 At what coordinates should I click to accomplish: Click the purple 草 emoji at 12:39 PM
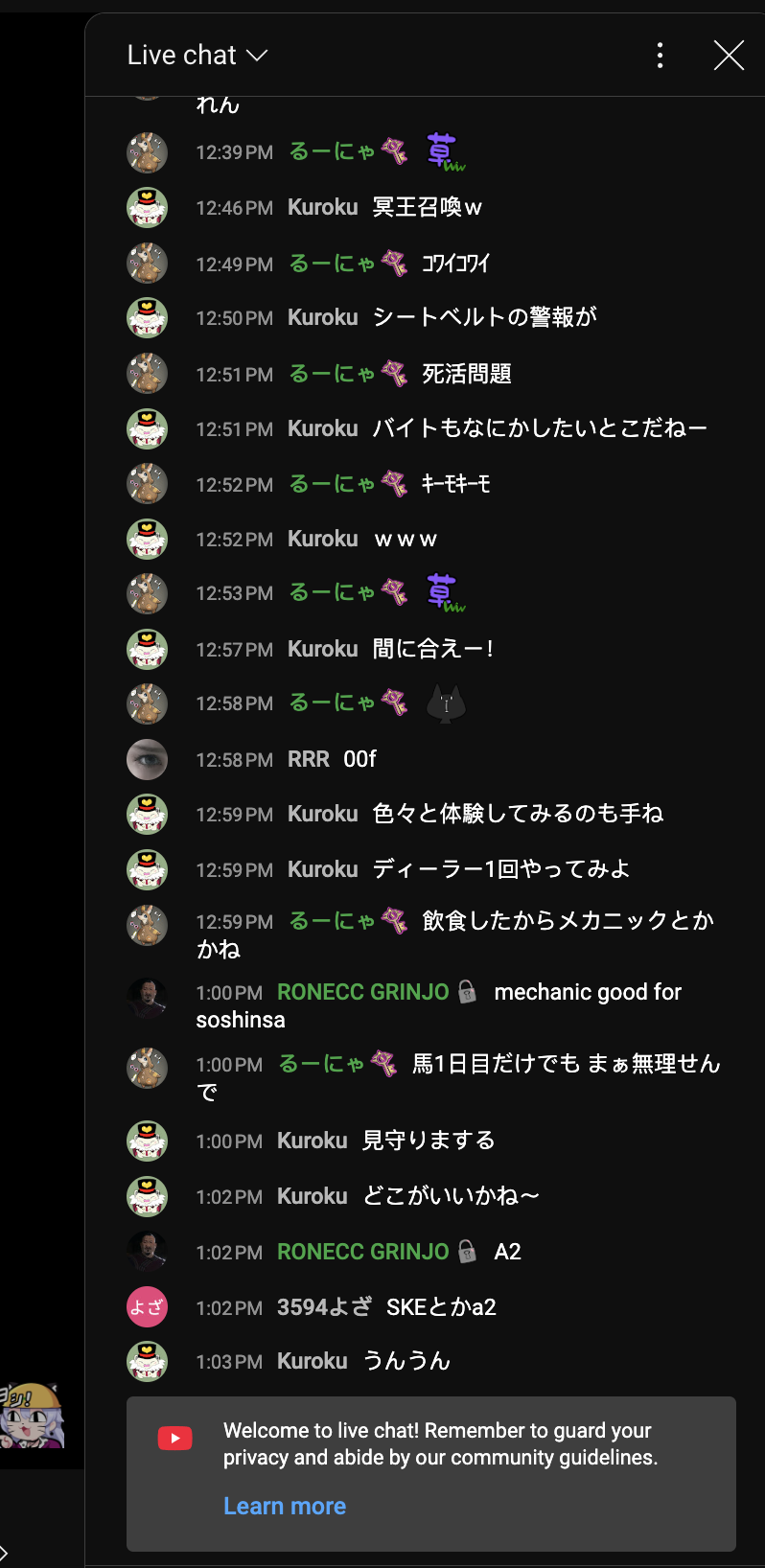tap(445, 151)
